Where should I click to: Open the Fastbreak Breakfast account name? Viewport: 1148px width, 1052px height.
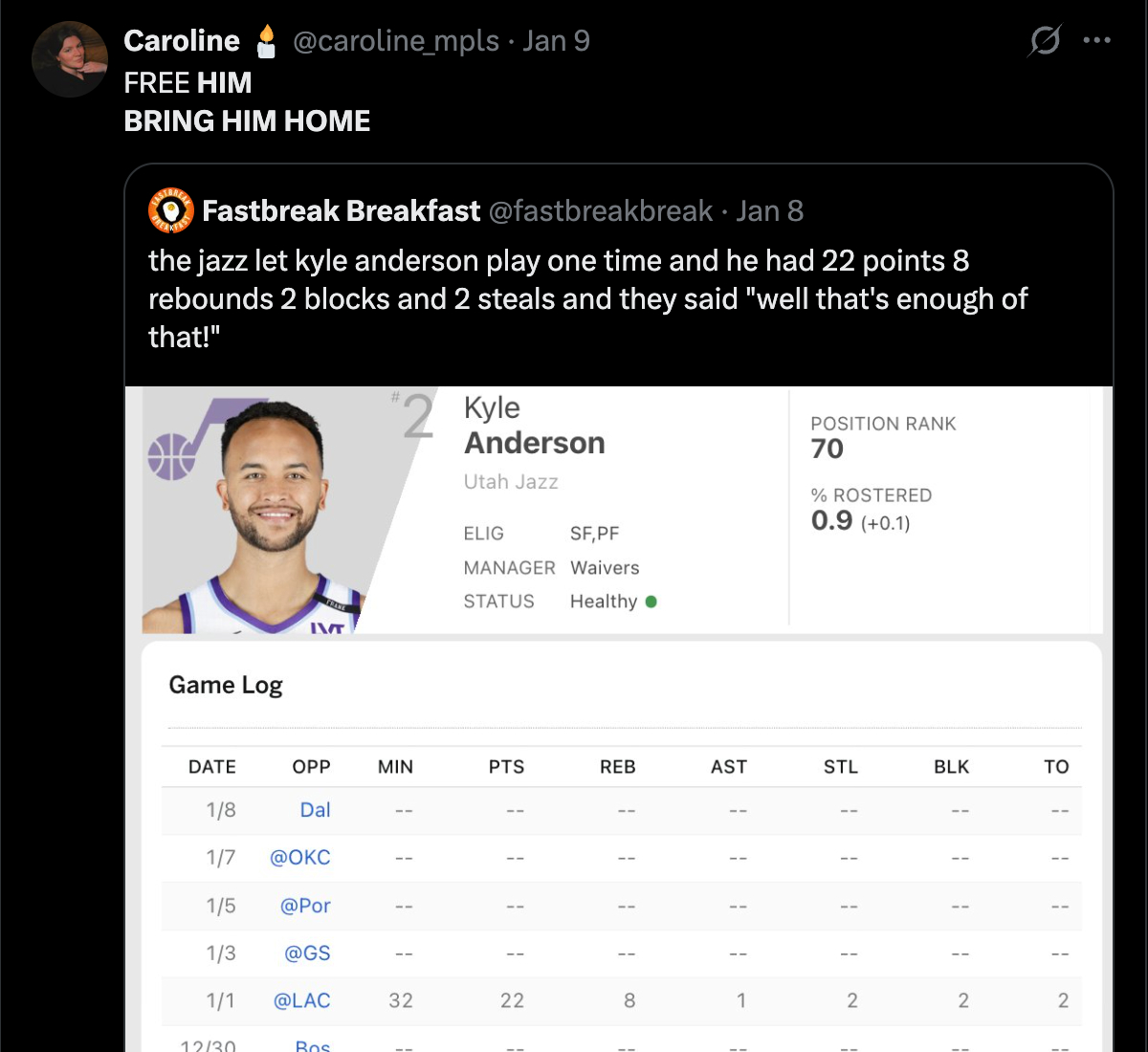point(341,210)
